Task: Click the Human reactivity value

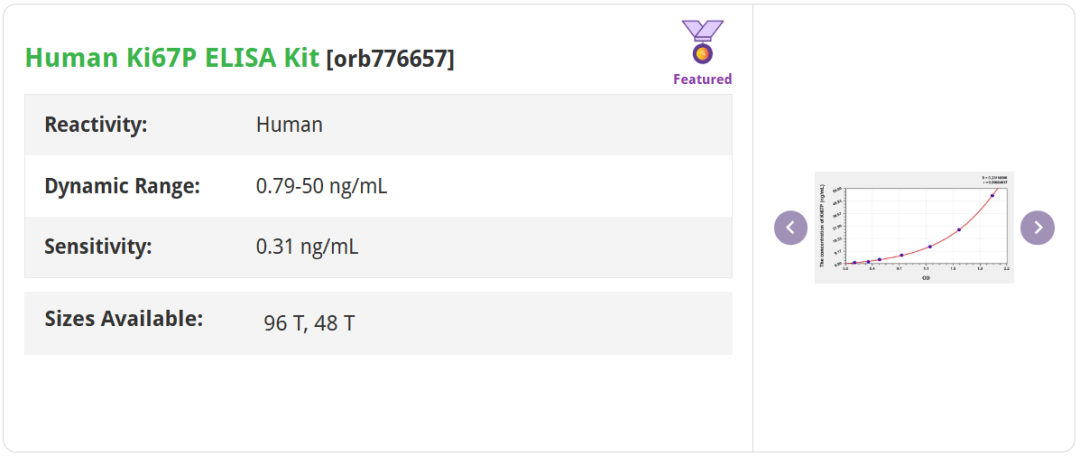Action: coord(289,125)
